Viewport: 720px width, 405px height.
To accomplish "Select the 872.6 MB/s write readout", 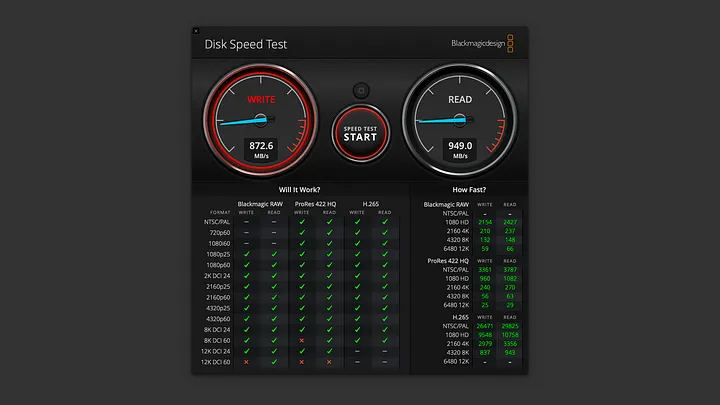I will [261, 150].
